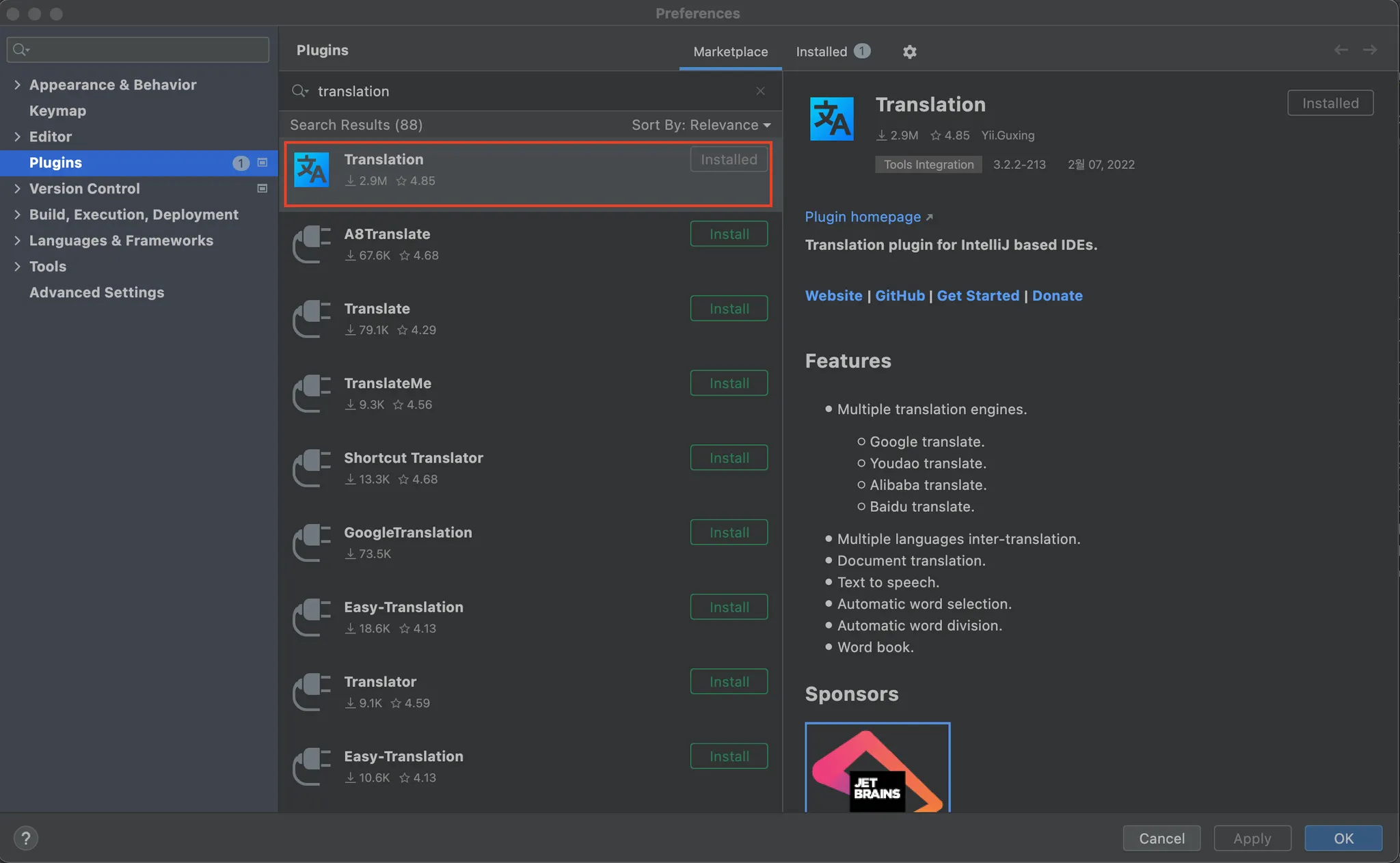Click the Version Control project-level settings icon
The image size is (1400, 863).
pyautogui.click(x=262, y=189)
